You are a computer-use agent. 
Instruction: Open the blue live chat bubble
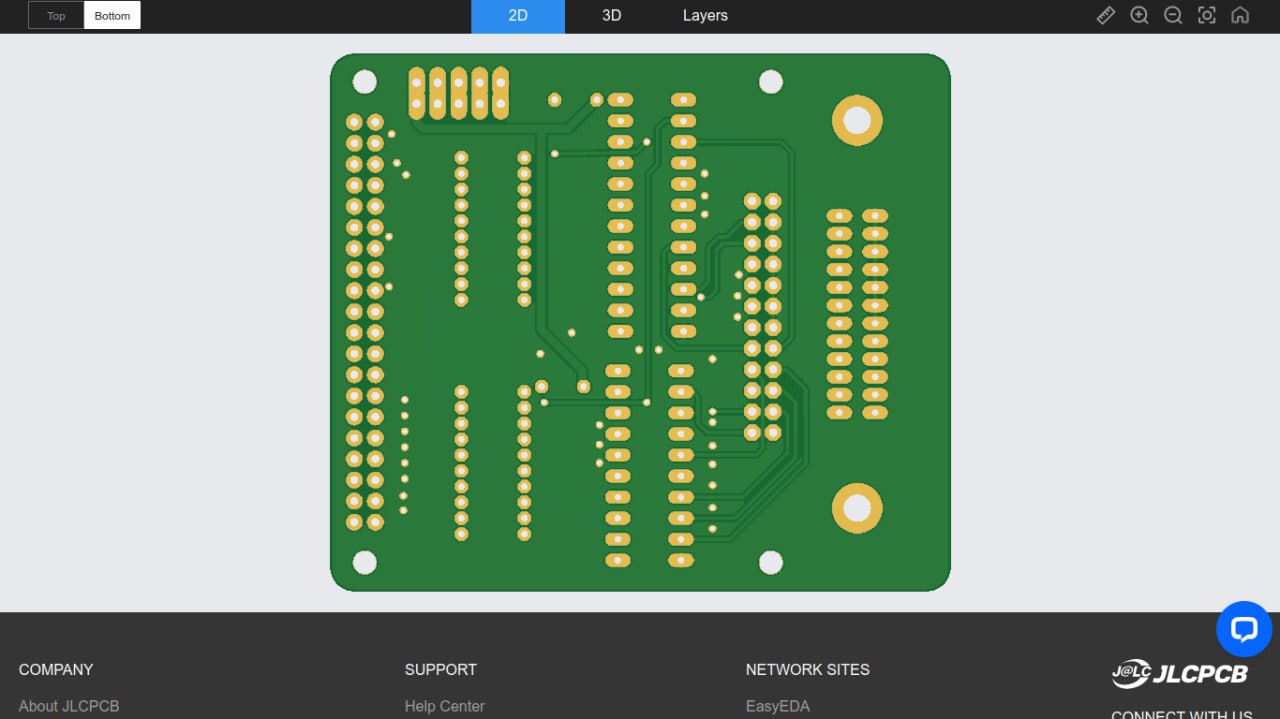tap(1243, 629)
